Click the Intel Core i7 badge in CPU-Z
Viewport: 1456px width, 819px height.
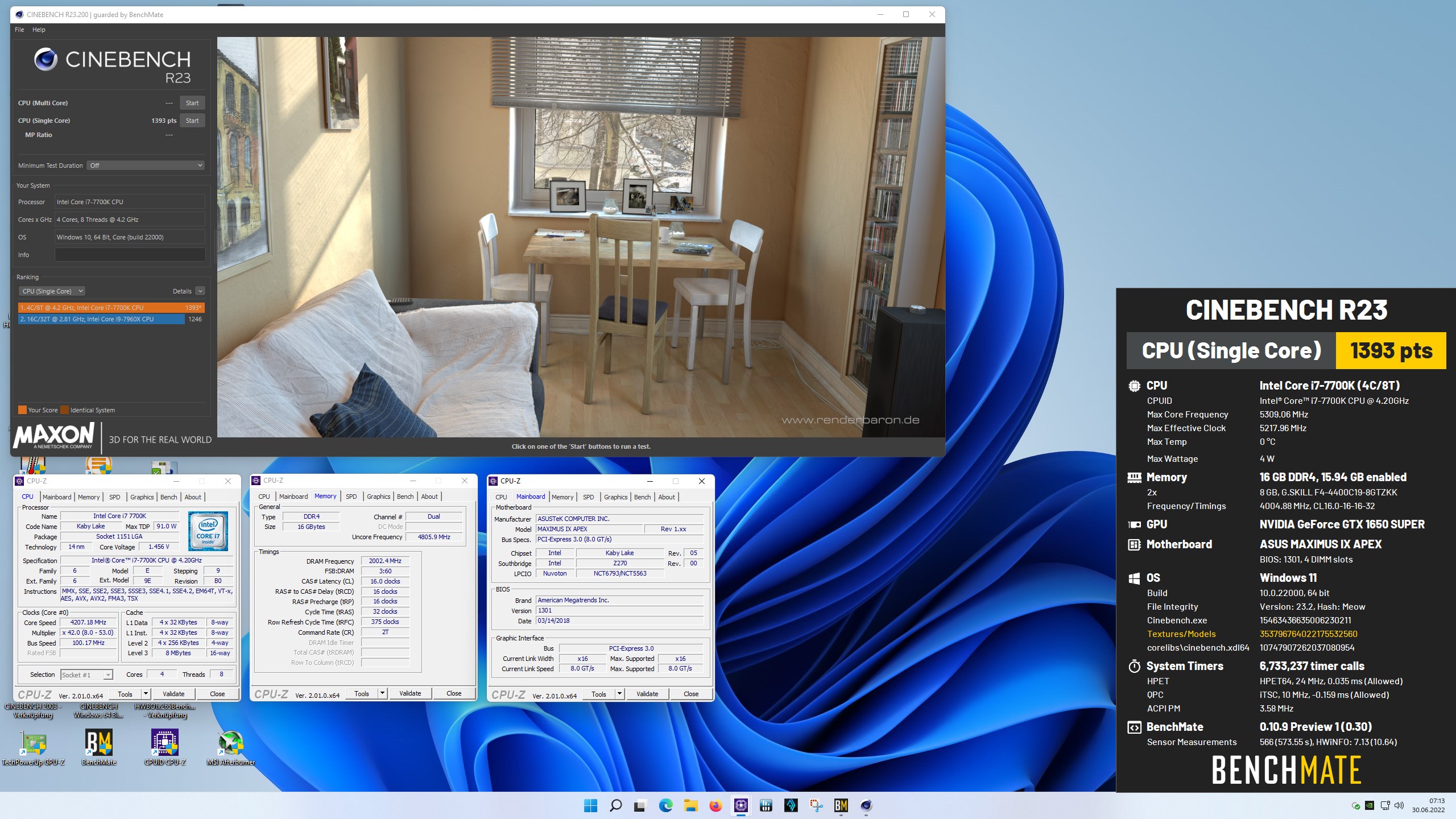pyautogui.click(x=208, y=531)
